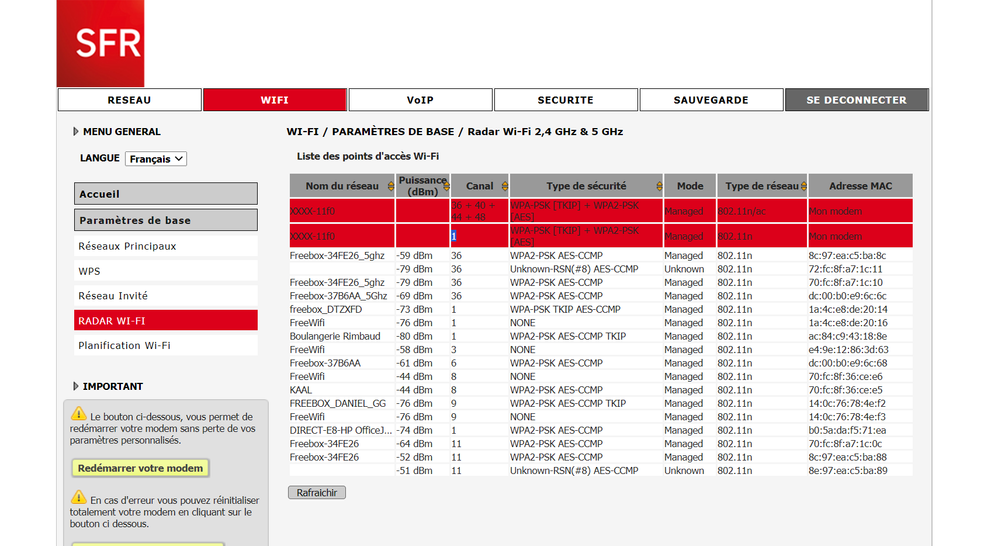This screenshot has height=546, width=998.
Task: Sort table by Nom du réseau icon
Action: pos(391,186)
